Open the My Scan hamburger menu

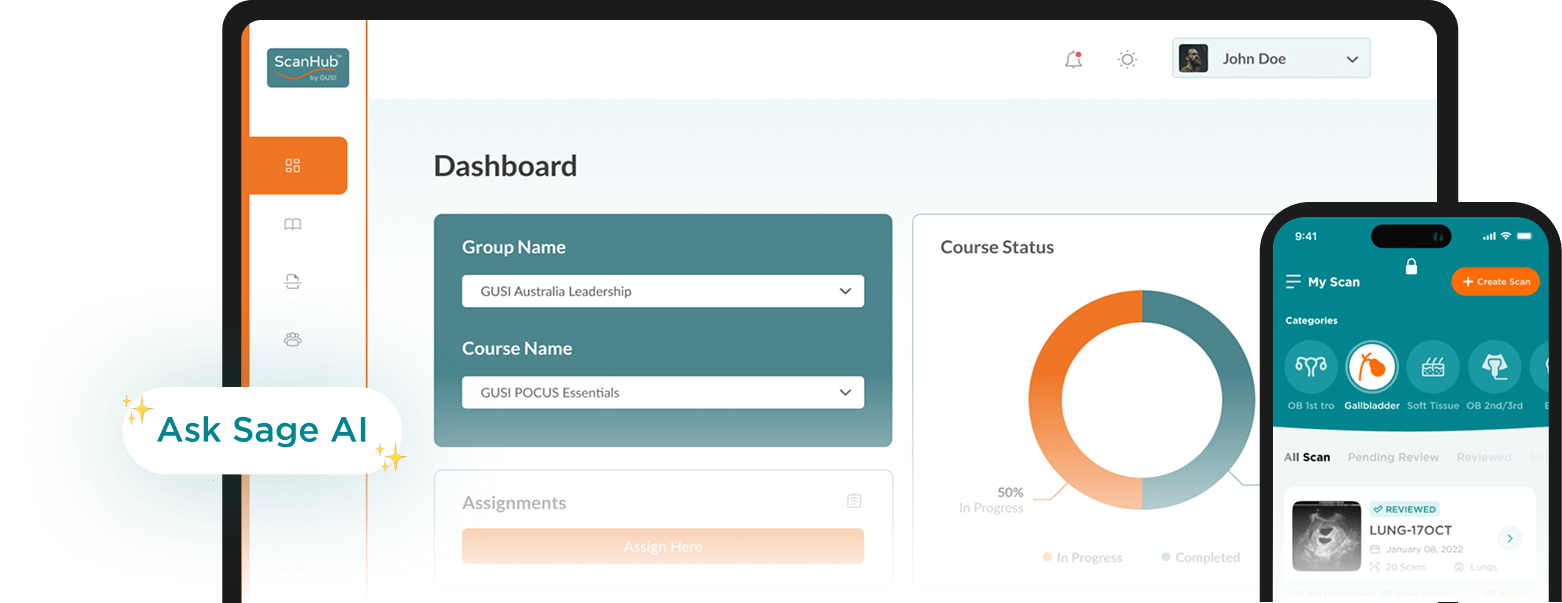pyautogui.click(x=1293, y=282)
